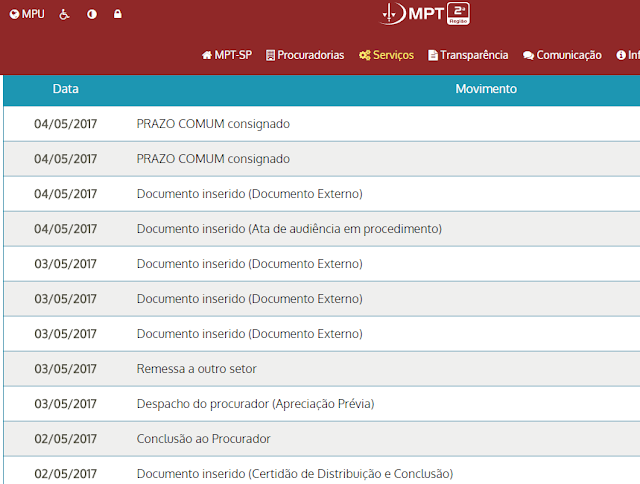Click the Data column header
Image resolution: width=640 pixels, height=484 pixels.
point(65,89)
